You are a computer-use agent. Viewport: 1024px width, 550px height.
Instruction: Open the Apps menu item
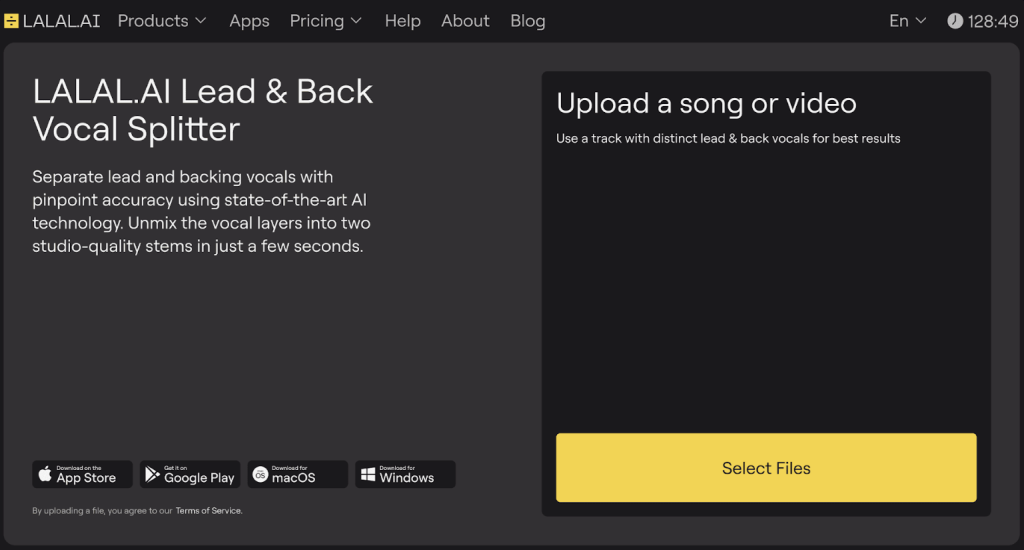point(249,21)
